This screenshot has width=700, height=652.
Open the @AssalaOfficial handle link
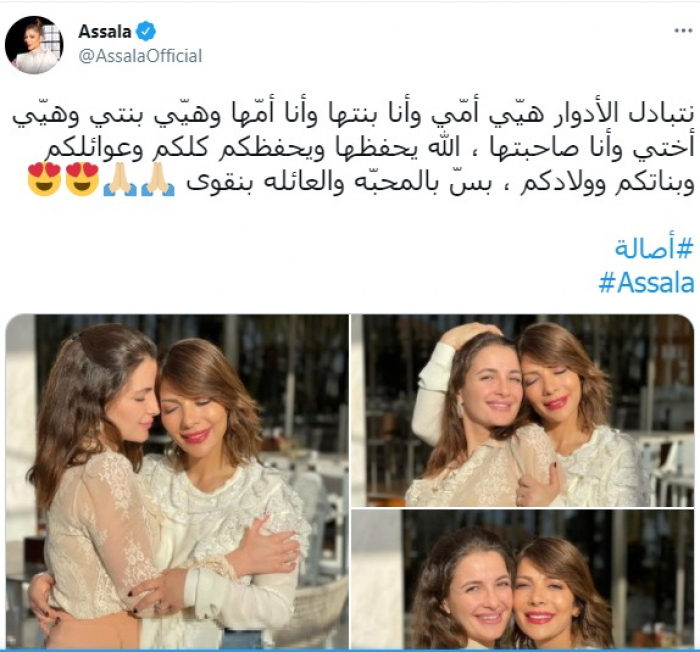pyautogui.click(x=140, y=56)
